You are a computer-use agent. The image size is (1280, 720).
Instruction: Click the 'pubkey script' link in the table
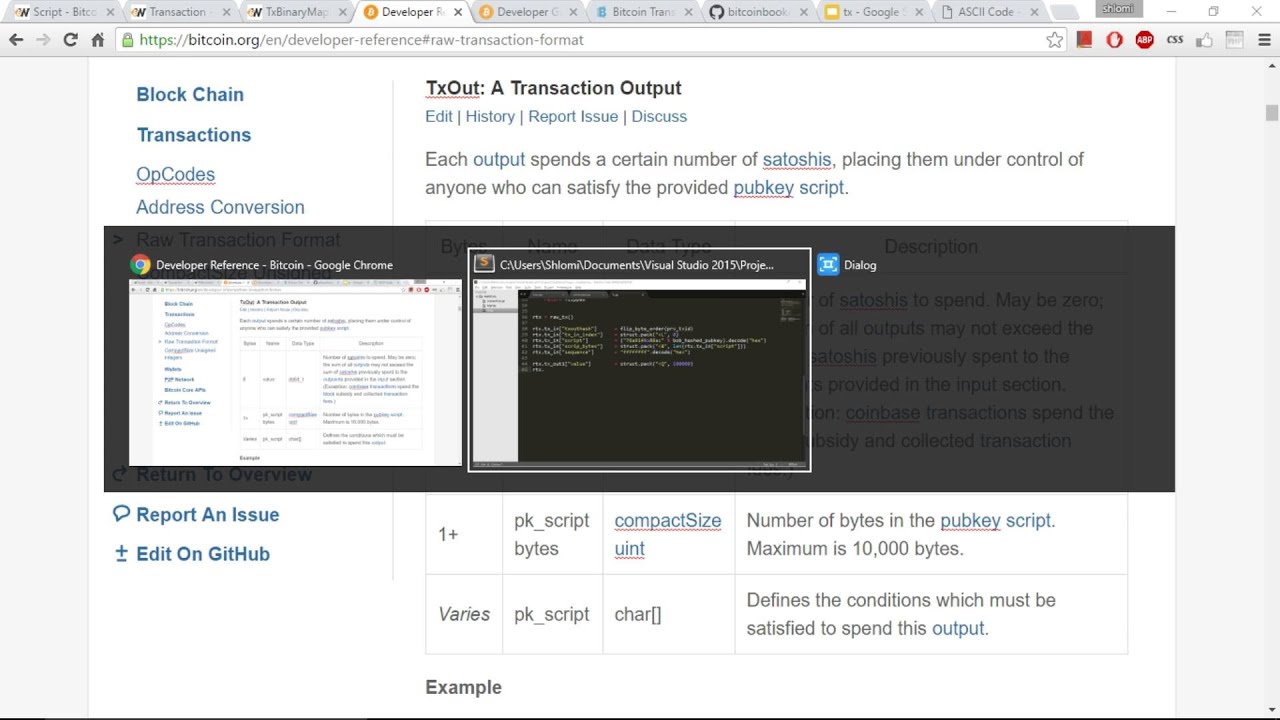pyautogui.click(x=995, y=520)
